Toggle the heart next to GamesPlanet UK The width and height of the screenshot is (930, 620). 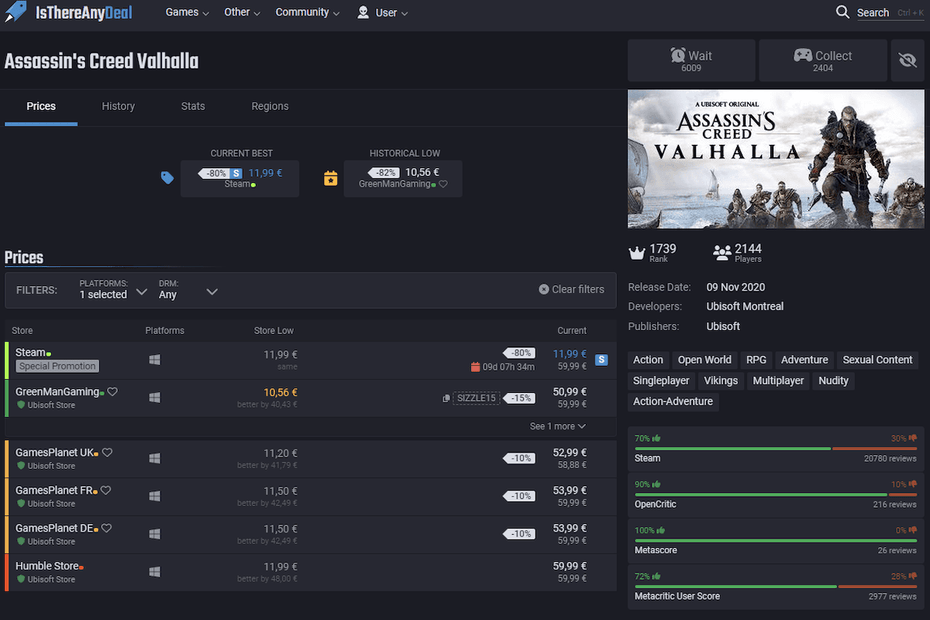(x=107, y=453)
